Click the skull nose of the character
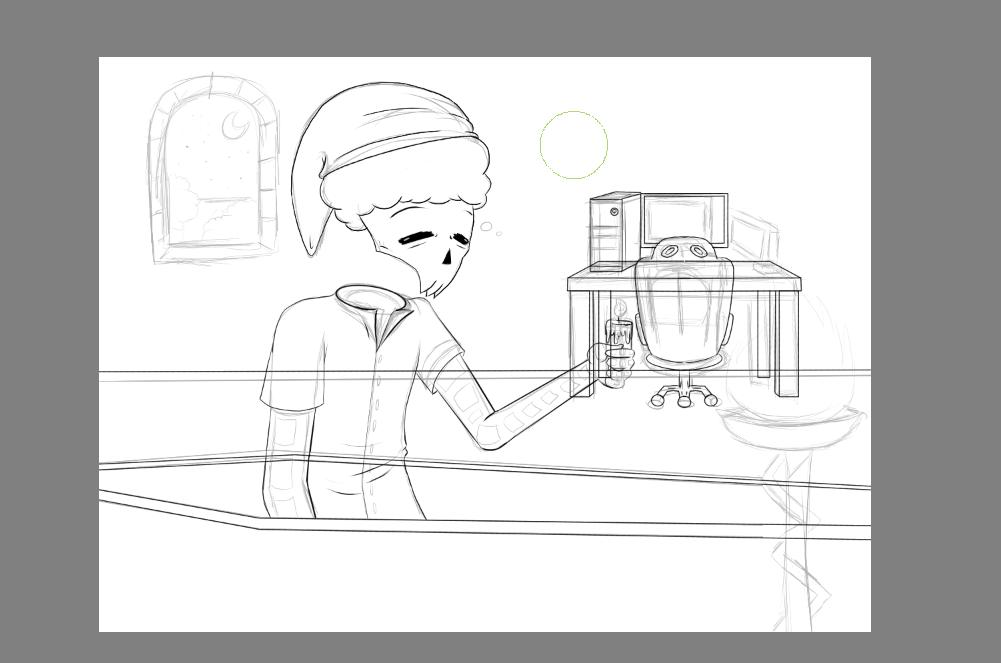This screenshot has width=1001, height=663. point(448,257)
